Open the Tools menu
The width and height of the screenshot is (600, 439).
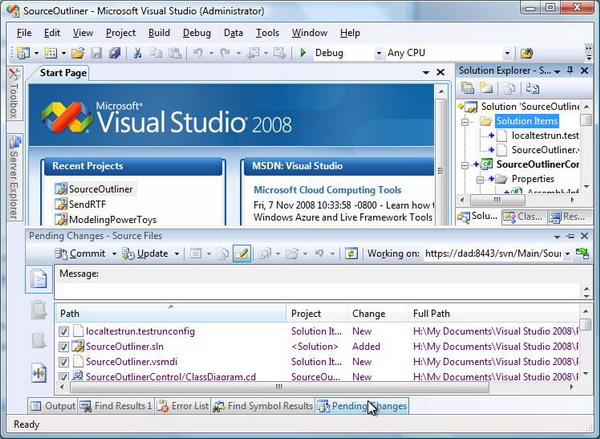click(267, 33)
